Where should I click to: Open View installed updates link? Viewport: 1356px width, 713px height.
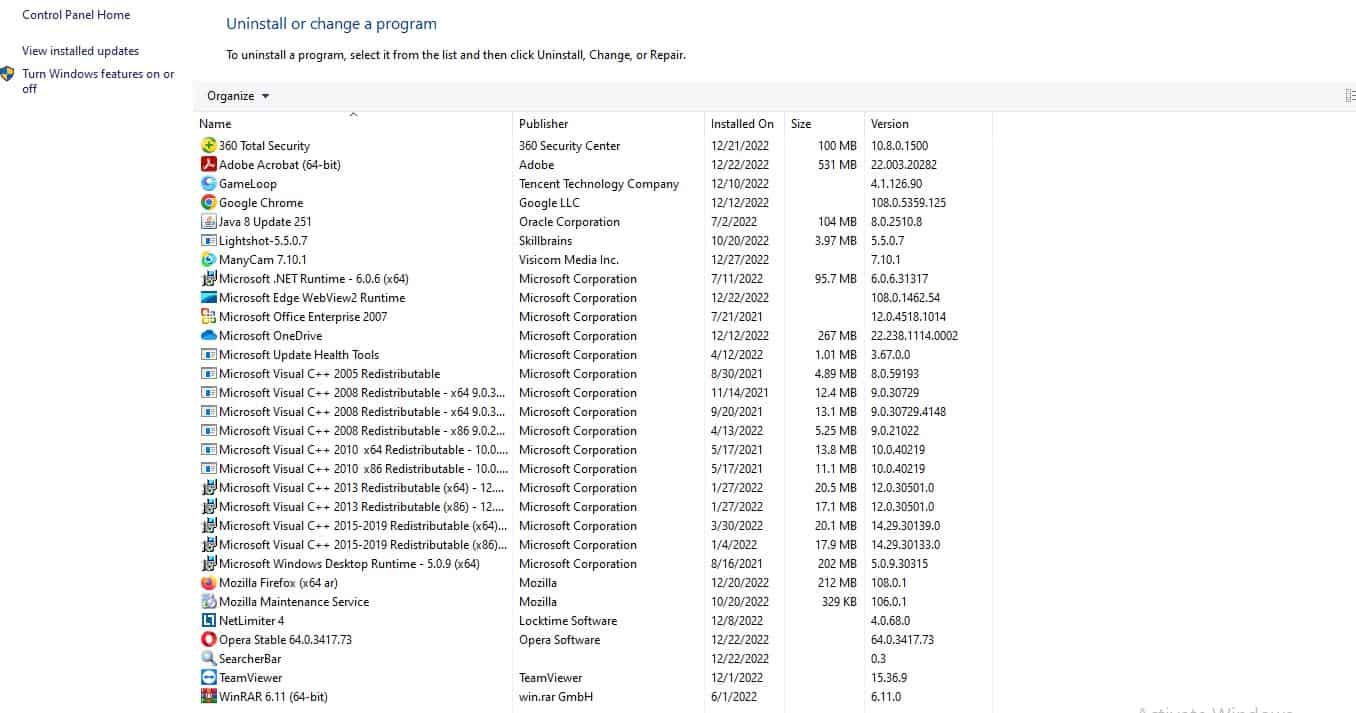tap(80, 51)
